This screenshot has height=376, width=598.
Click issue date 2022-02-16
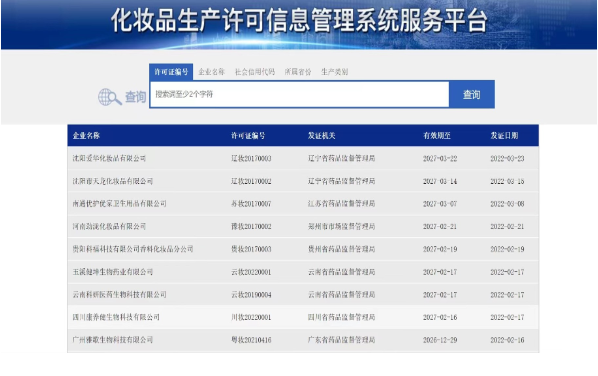(x=507, y=340)
